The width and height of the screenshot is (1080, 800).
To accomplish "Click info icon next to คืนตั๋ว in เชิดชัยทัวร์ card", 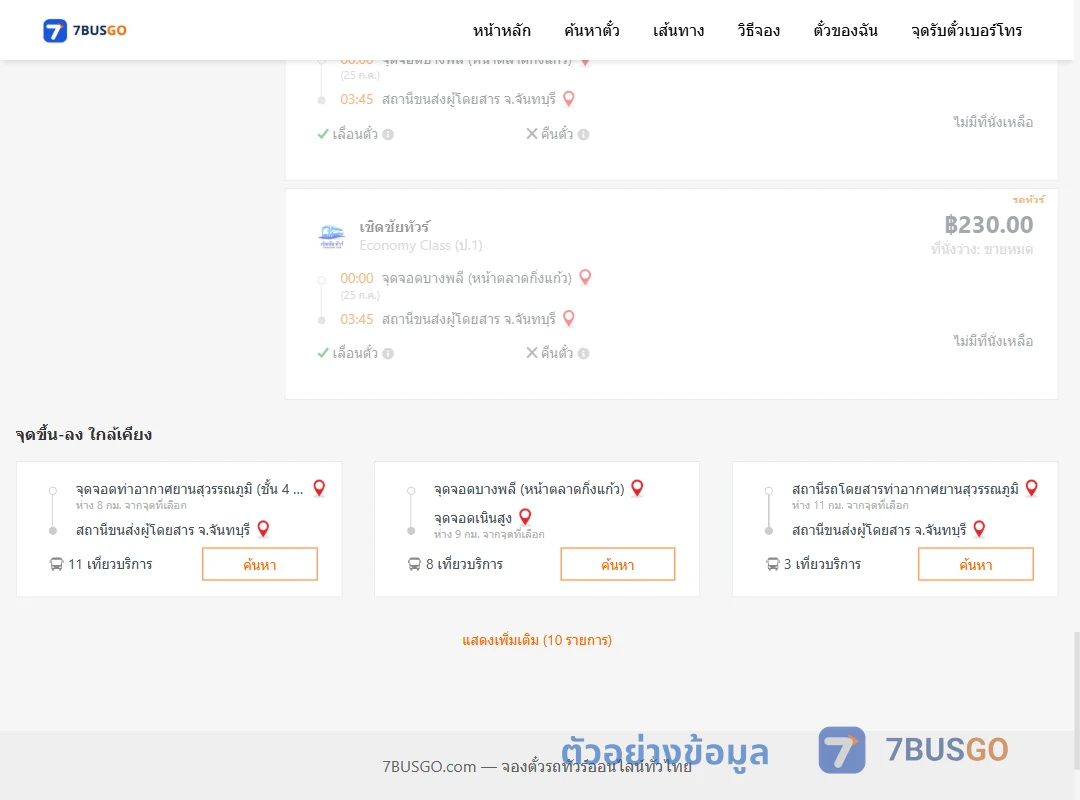I will [583, 353].
